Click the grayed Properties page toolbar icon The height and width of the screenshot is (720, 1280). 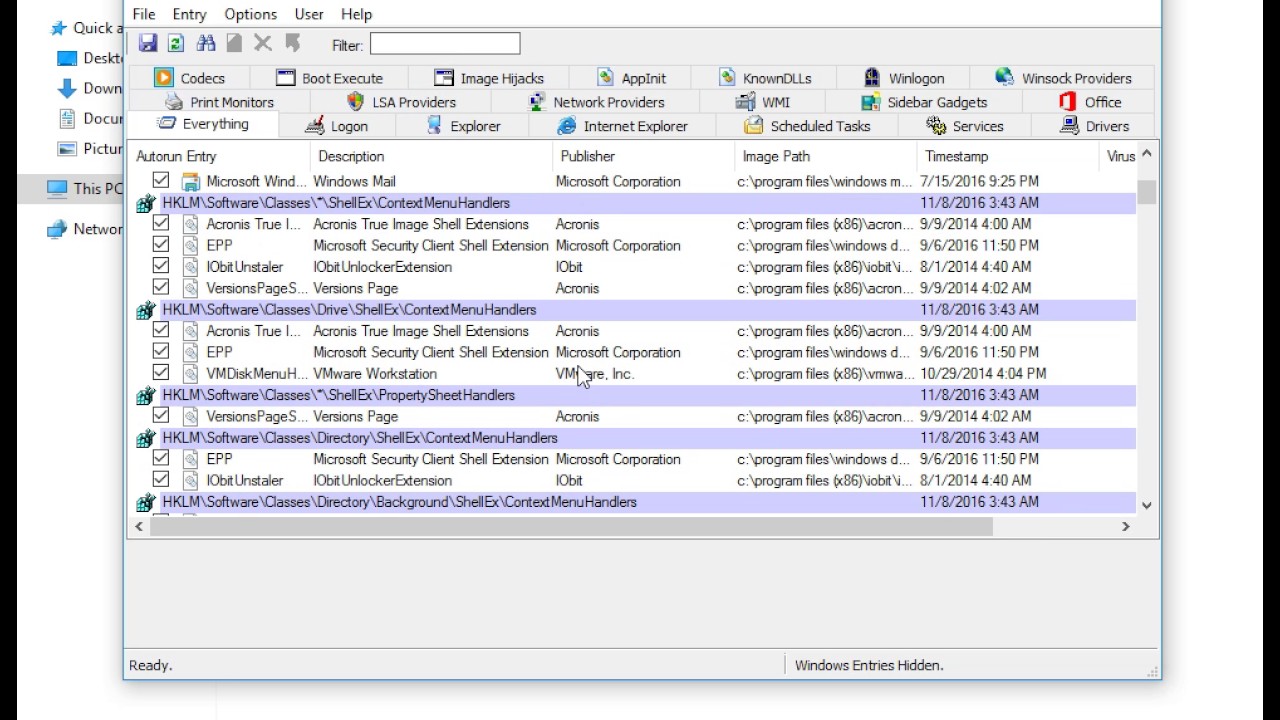point(234,43)
